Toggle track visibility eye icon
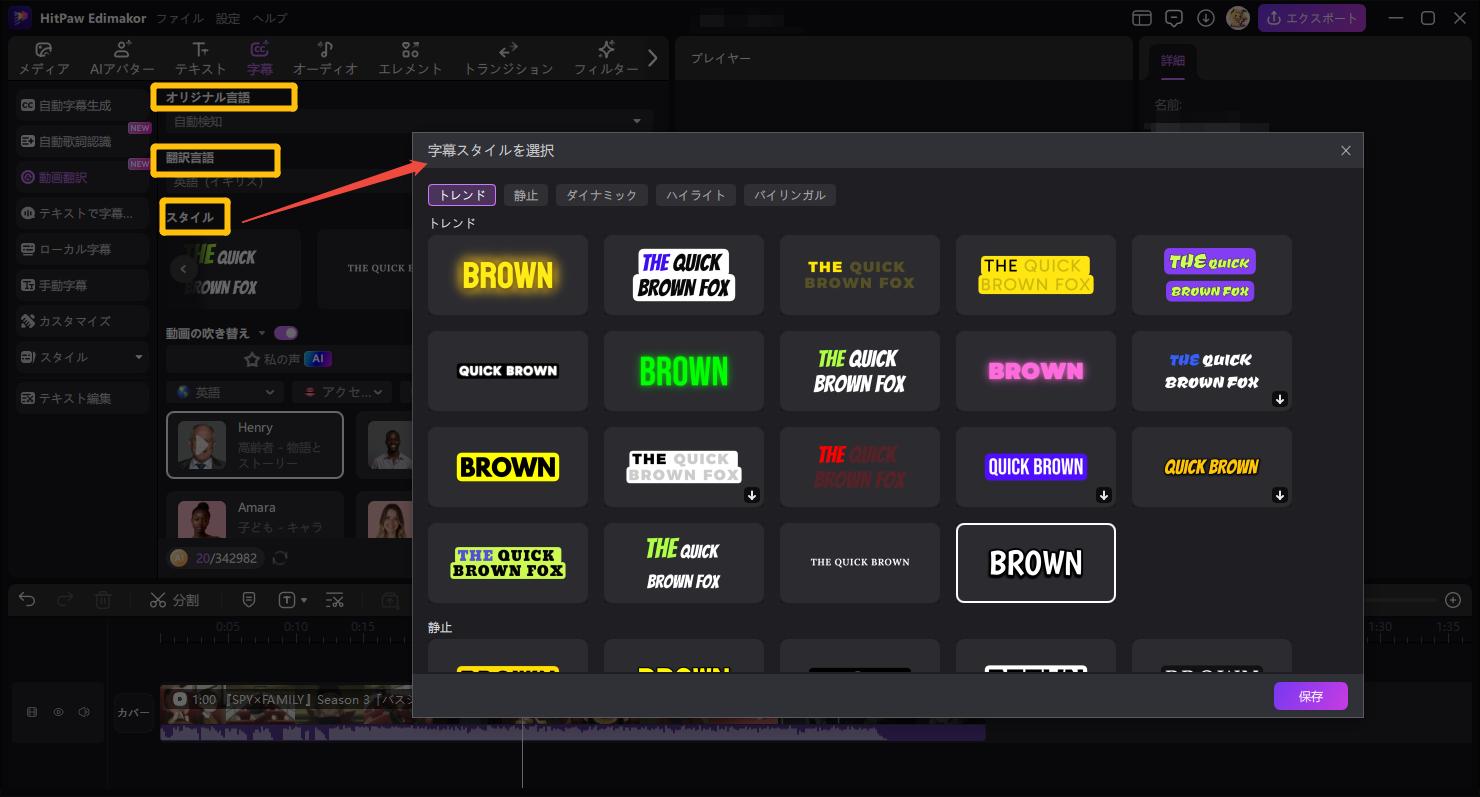 [x=58, y=712]
